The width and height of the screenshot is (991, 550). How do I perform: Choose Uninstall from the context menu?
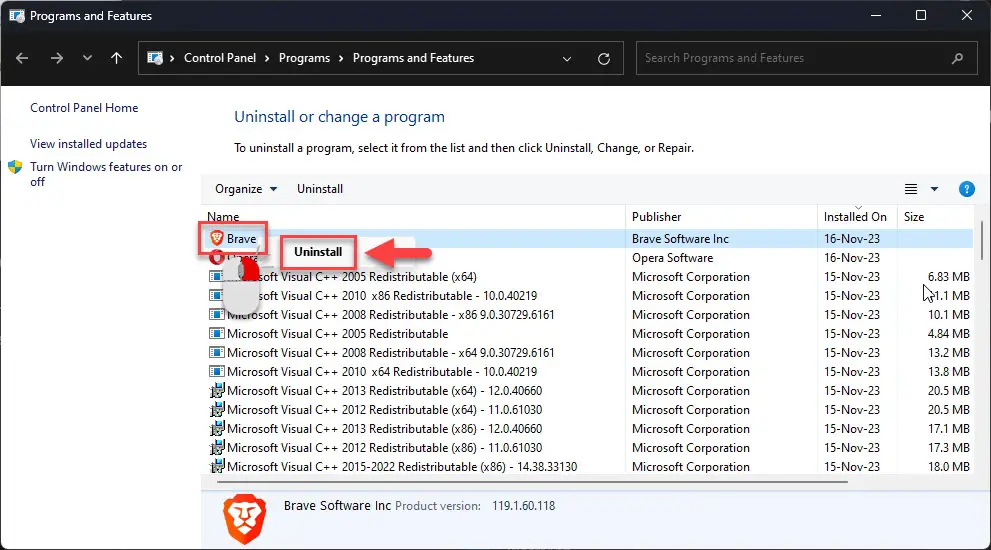point(318,252)
